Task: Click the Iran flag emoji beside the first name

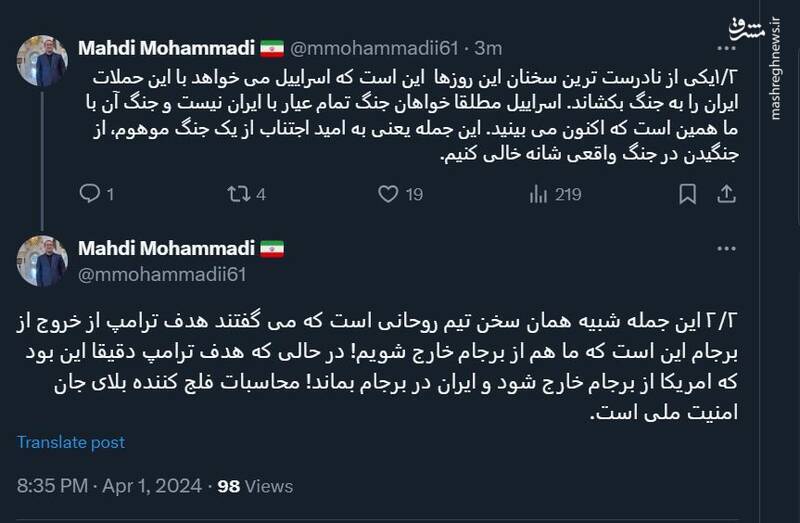Action: (x=272, y=48)
